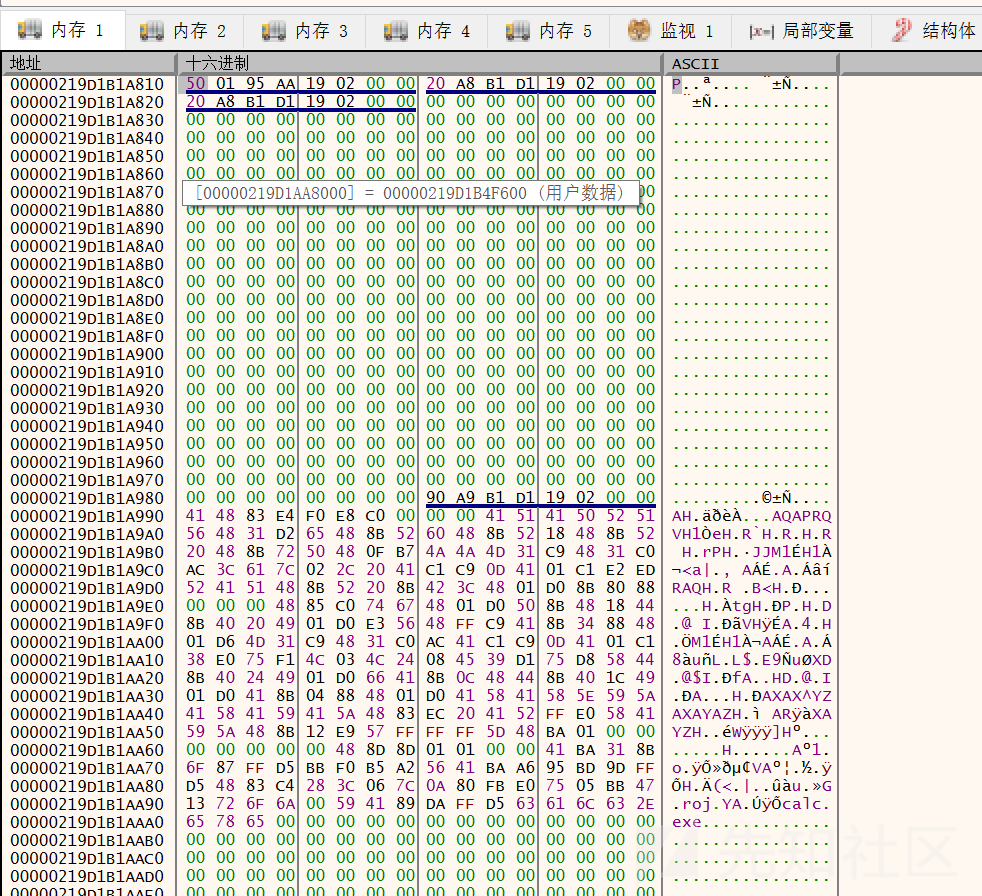Select address row 00000219D1B1AA00
The image size is (982, 896).
[x=87, y=642]
